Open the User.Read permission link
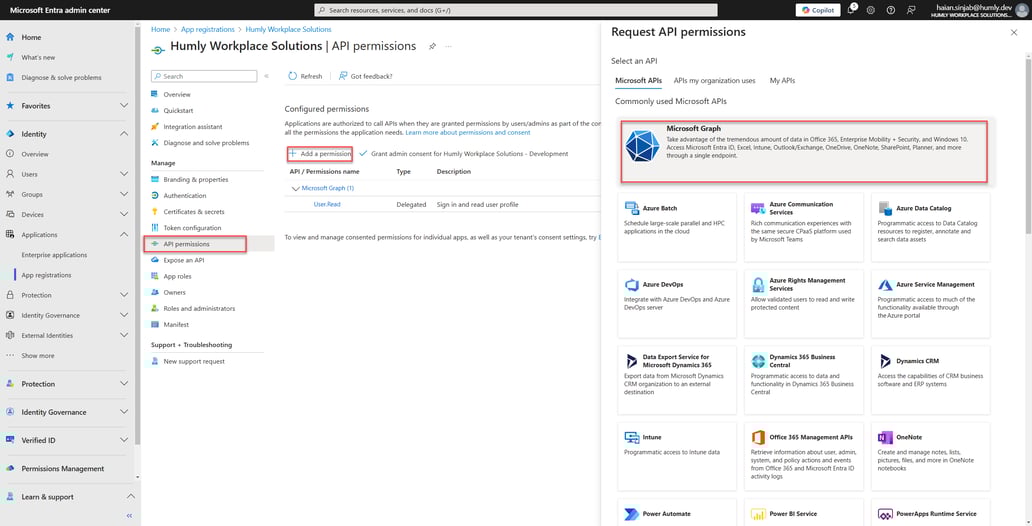 (327, 204)
